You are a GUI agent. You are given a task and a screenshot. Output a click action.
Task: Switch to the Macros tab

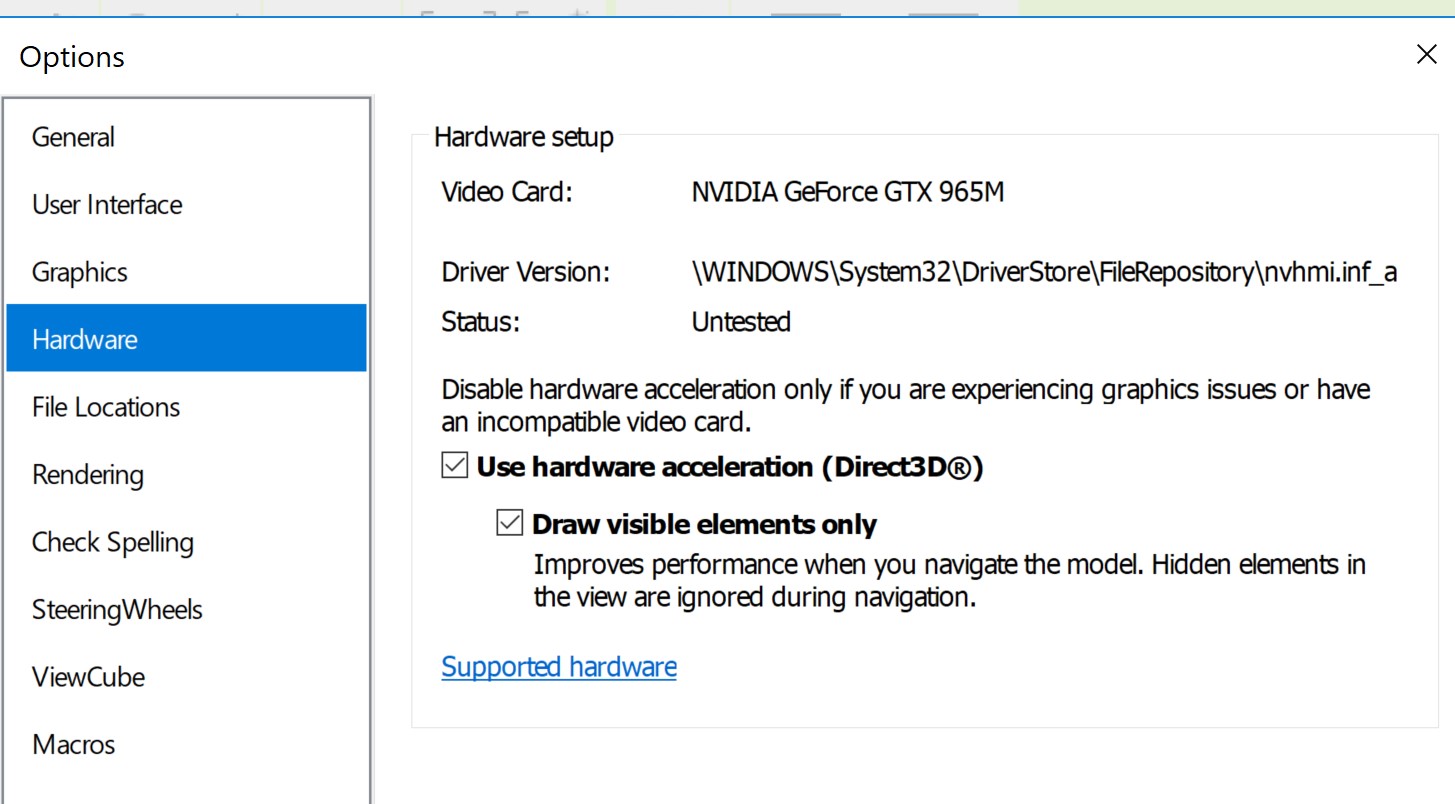click(73, 745)
